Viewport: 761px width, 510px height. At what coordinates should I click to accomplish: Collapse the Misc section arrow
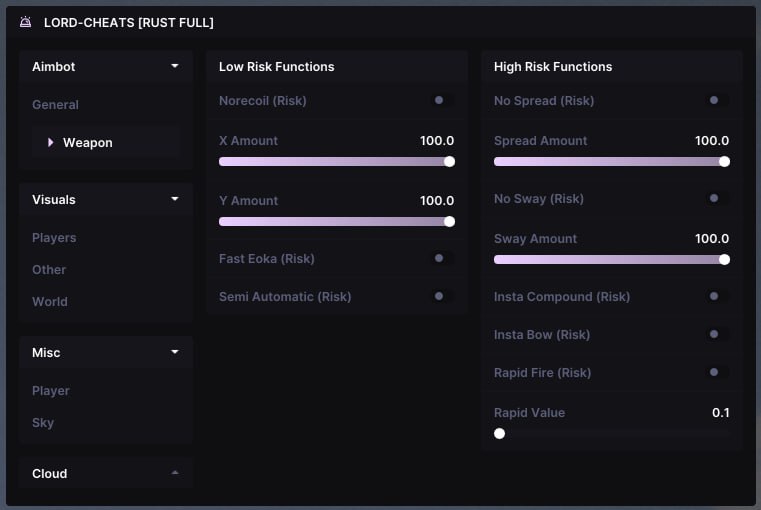click(x=175, y=352)
